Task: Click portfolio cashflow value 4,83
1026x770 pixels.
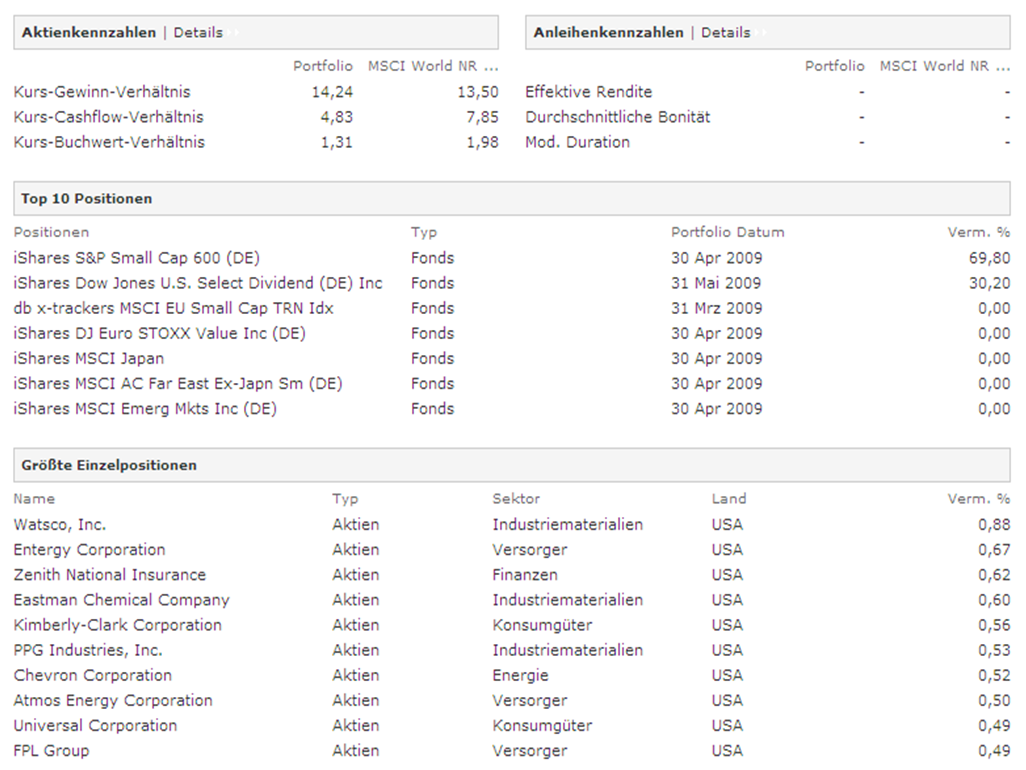Action: 336,117
